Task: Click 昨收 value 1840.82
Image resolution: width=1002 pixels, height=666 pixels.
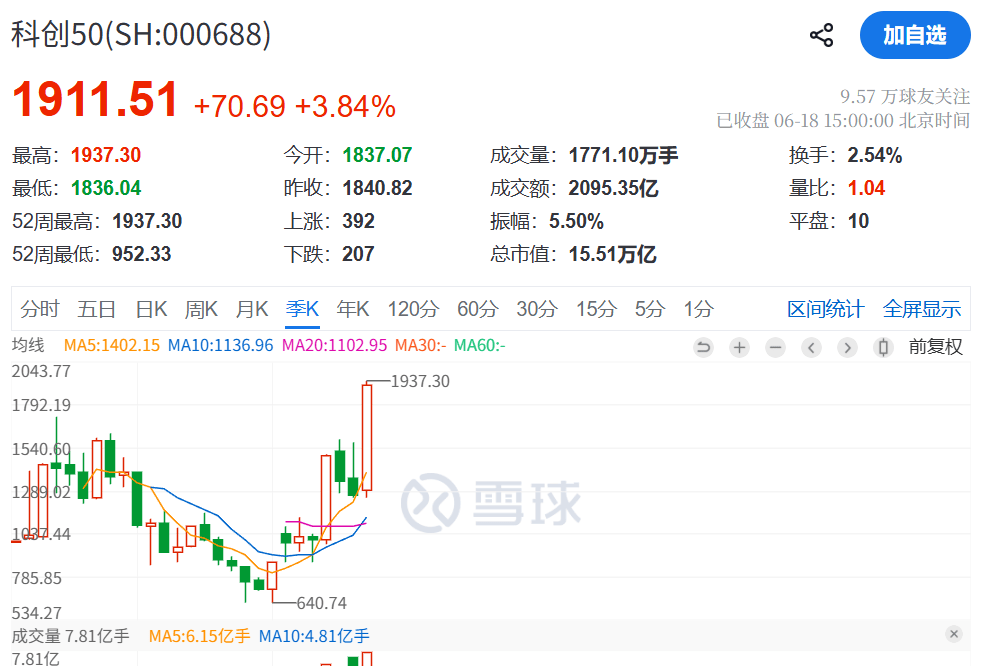Action: (377, 189)
